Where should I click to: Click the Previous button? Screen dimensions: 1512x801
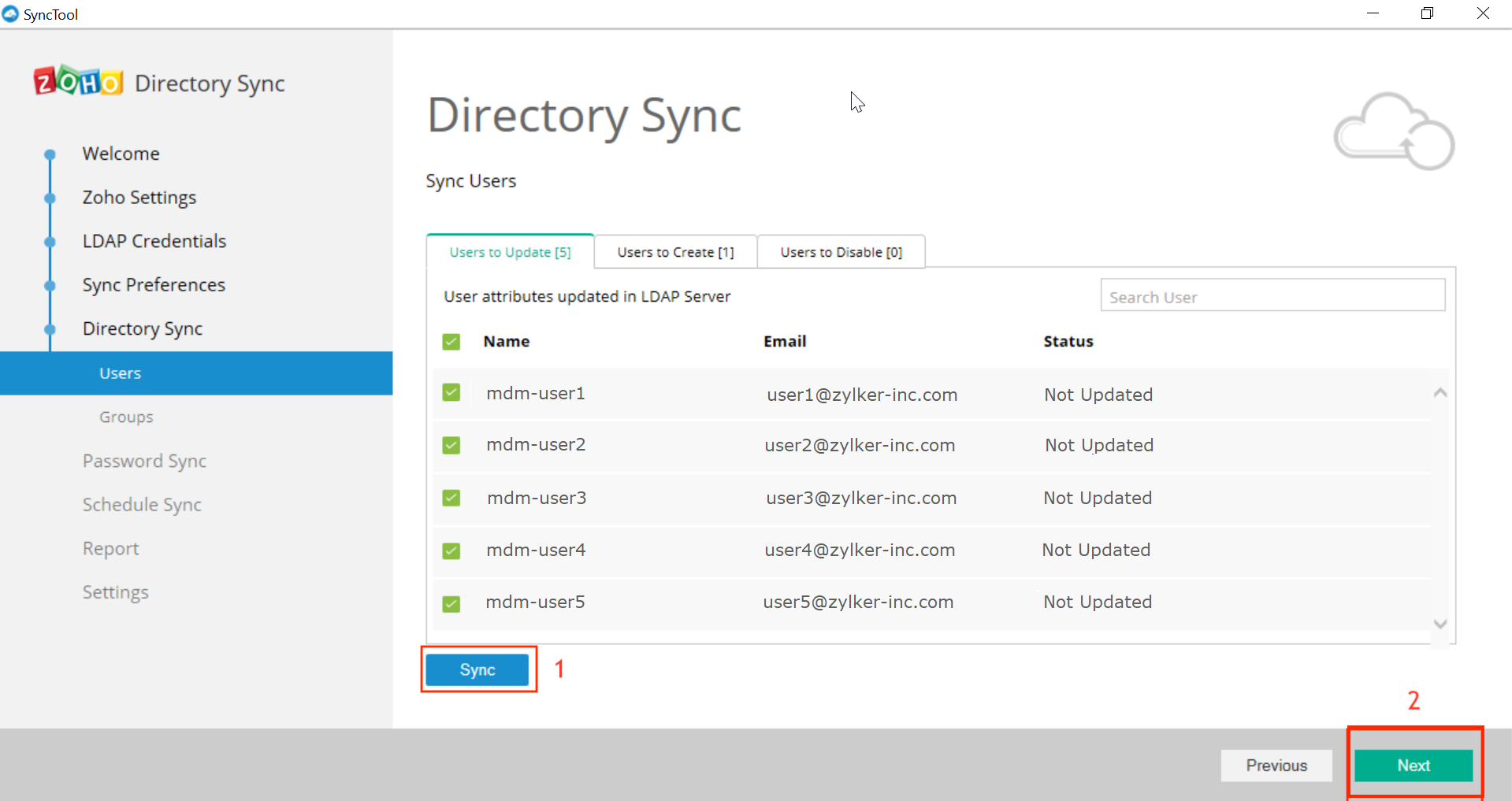pyautogui.click(x=1276, y=766)
